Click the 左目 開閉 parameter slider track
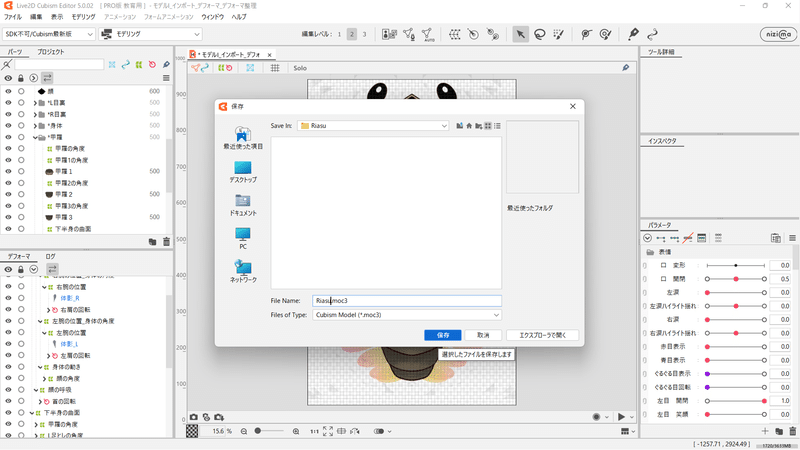The image size is (800, 450). (x=736, y=401)
